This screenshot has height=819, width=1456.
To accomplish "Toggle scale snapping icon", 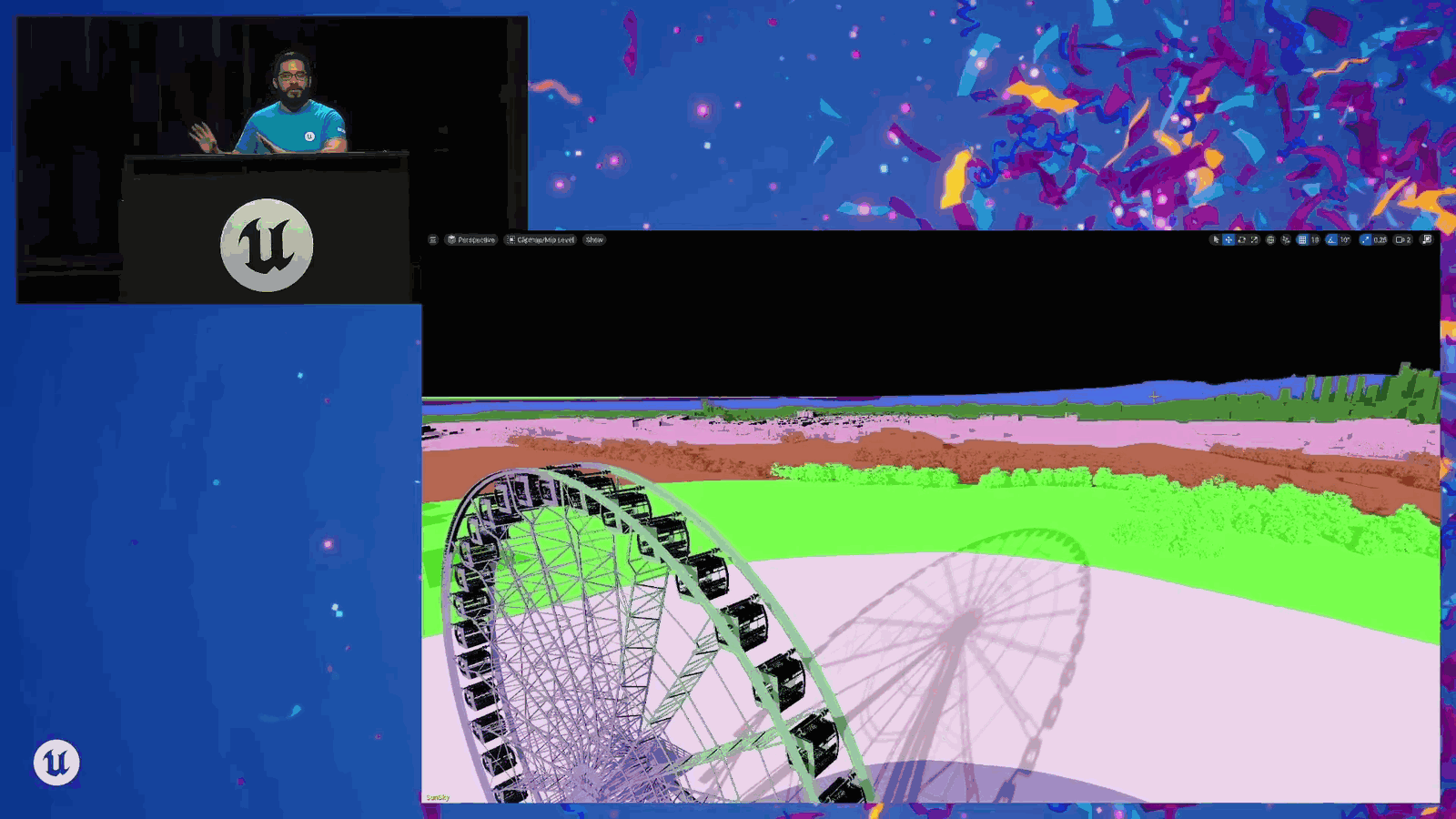I will [1365, 239].
